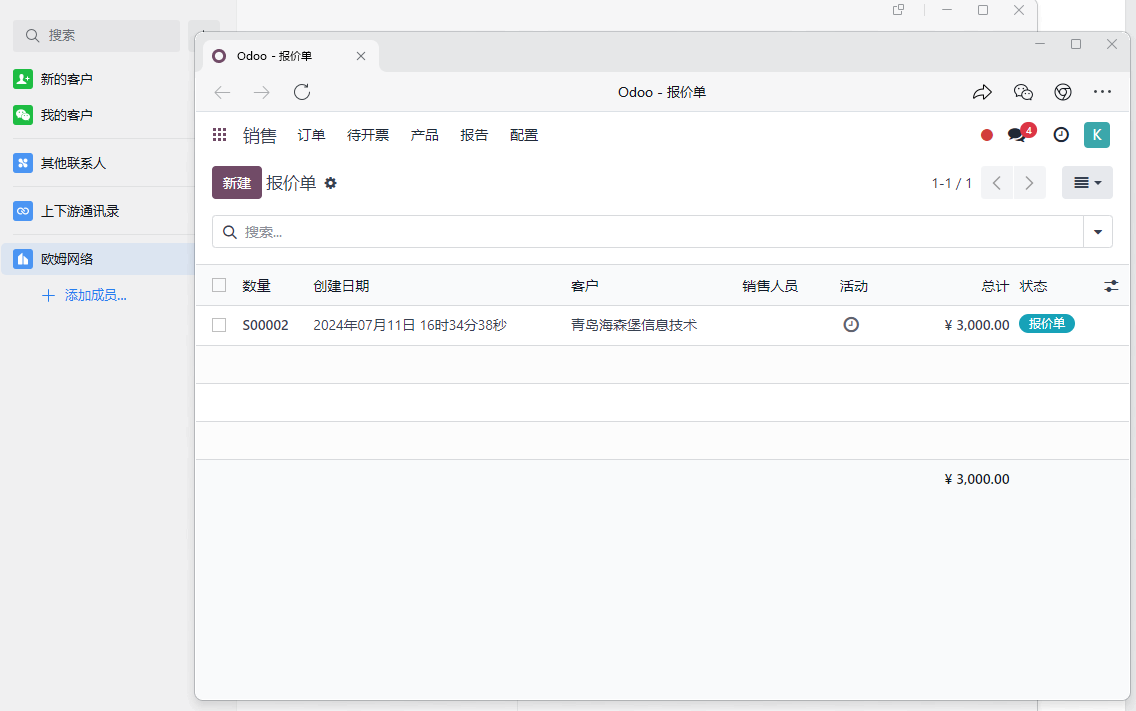1136x711 pixels.
Task: Click the S00002 row total ¥ 3,000.00
Action: (x=977, y=325)
